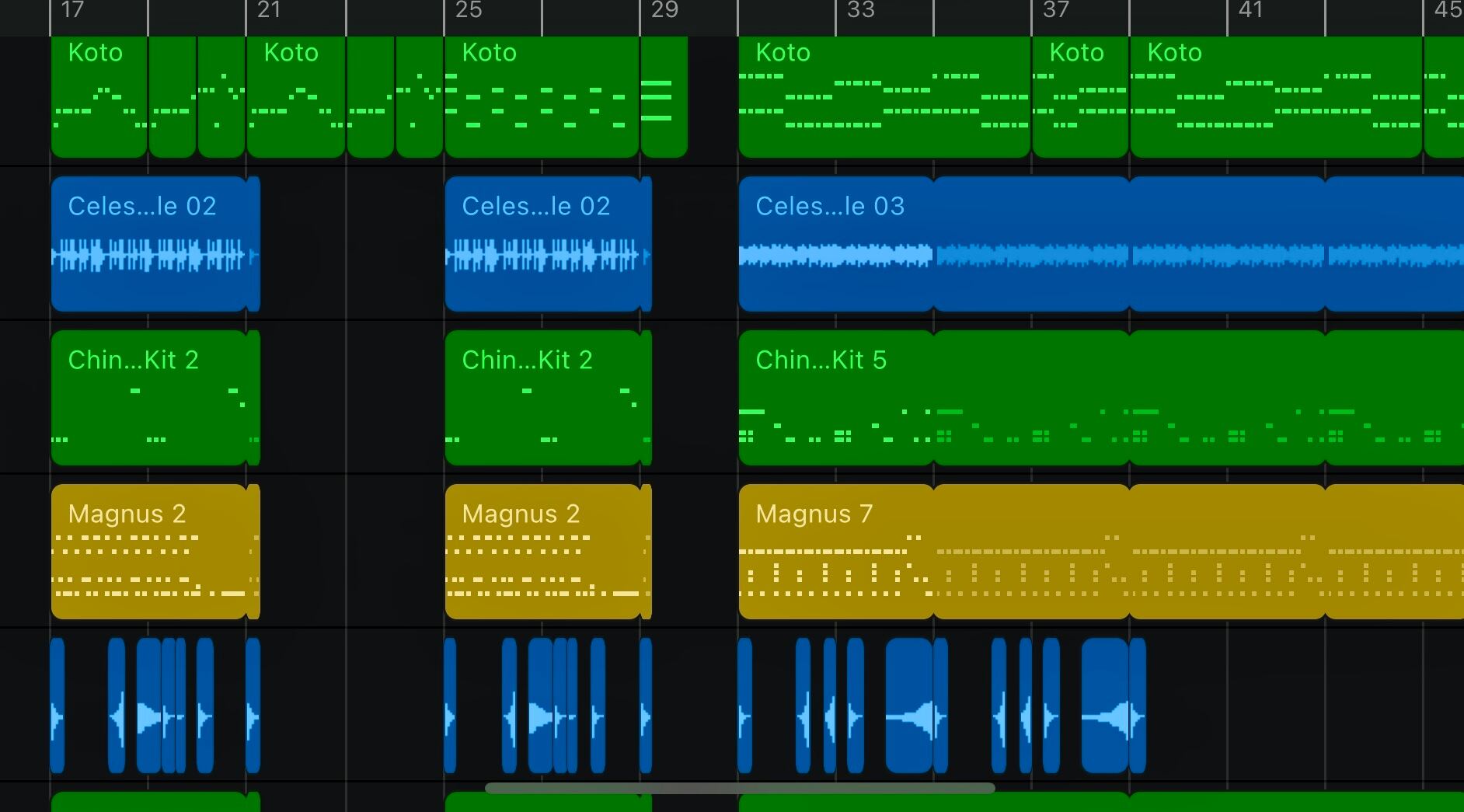The image size is (1464, 812).
Task: Pick the Magnus 2 region at bar 17
Action: coord(148,552)
